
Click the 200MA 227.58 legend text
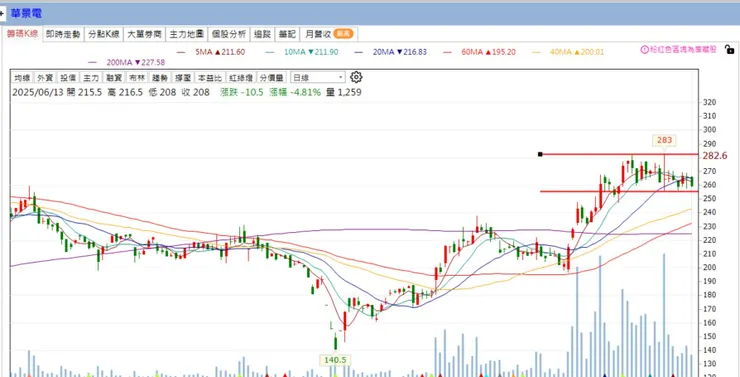tap(135, 62)
